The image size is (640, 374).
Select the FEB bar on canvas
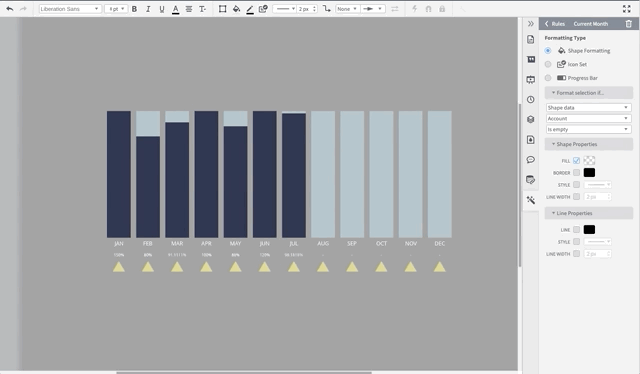point(148,174)
